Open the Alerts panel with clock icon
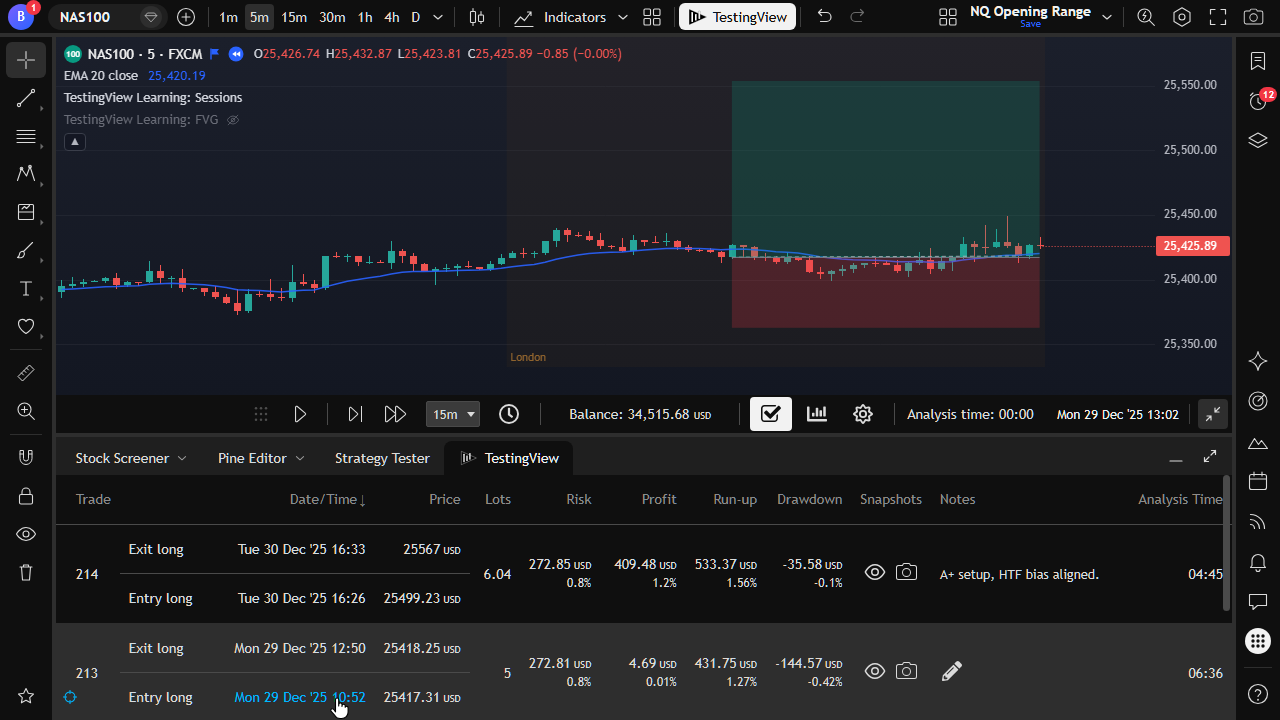1280x720 pixels. 1258,100
